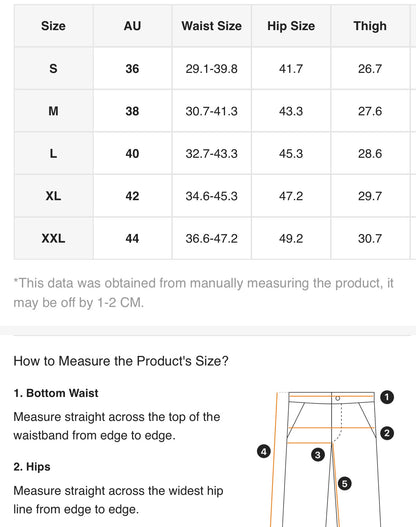Click AU size 40 cell
The image size is (416, 527).
pos(132,154)
